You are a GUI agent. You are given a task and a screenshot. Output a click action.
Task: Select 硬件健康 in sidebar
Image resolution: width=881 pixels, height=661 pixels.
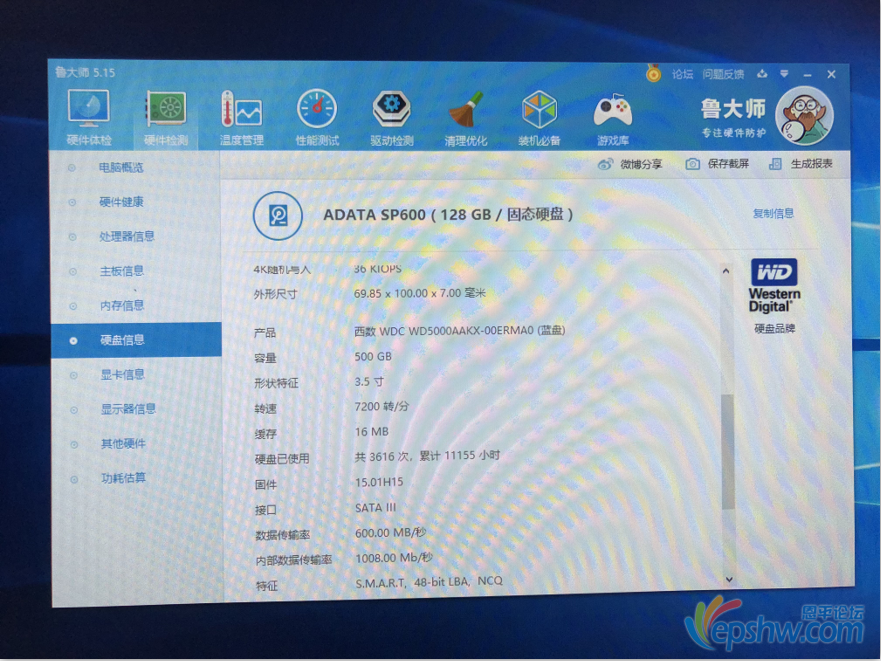121,202
